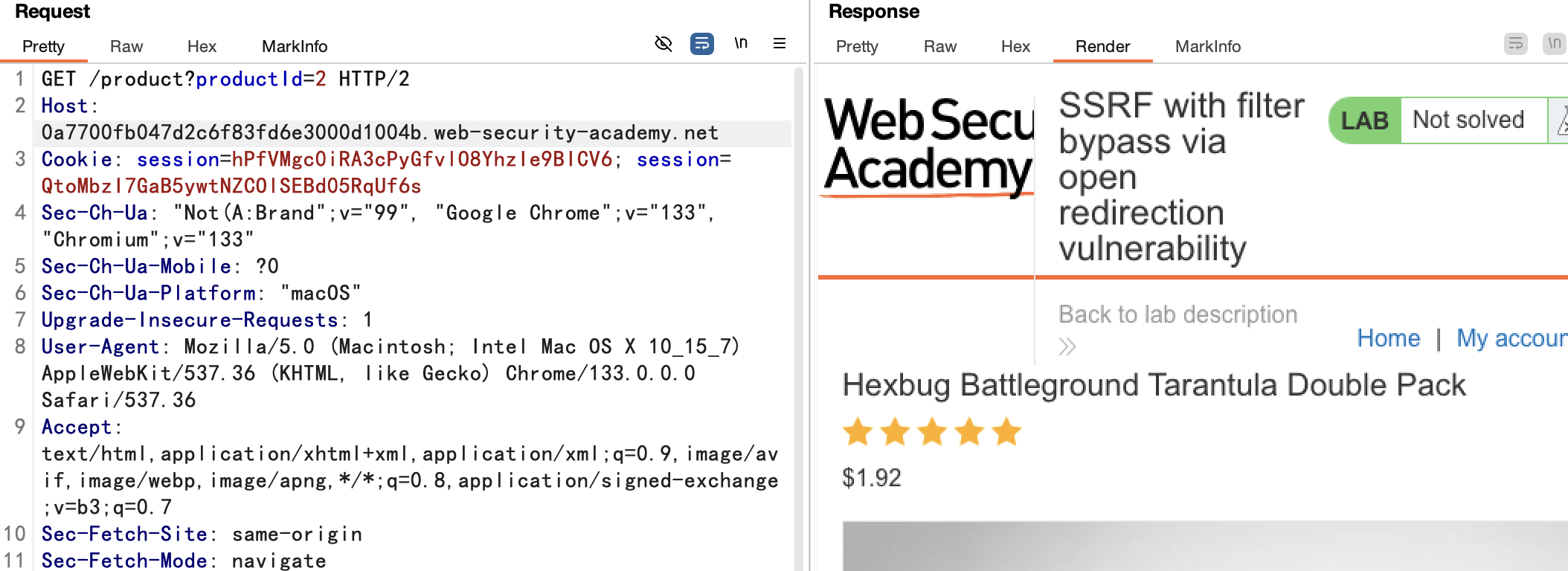Toggle word wrap icon in Request panel

pyautogui.click(x=701, y=44)
